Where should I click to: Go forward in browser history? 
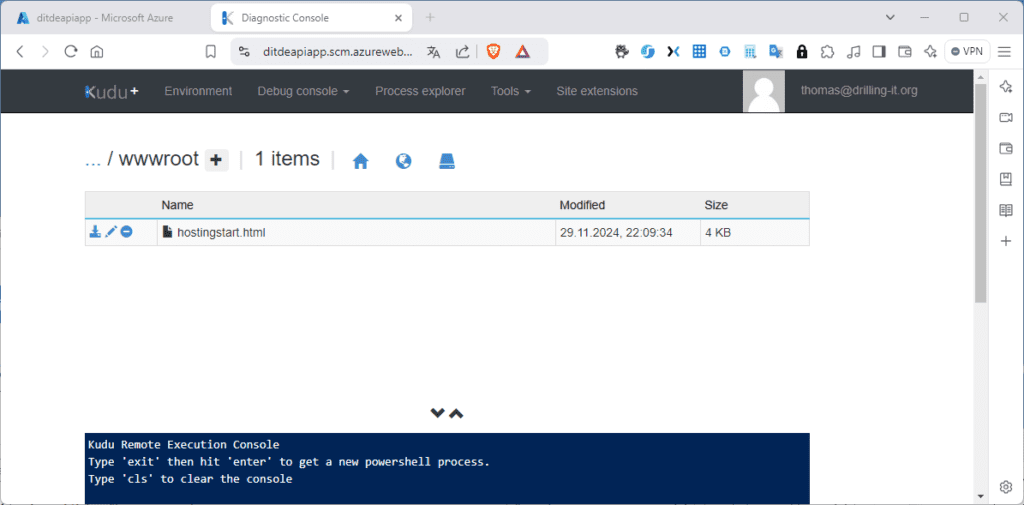(44, 52)
